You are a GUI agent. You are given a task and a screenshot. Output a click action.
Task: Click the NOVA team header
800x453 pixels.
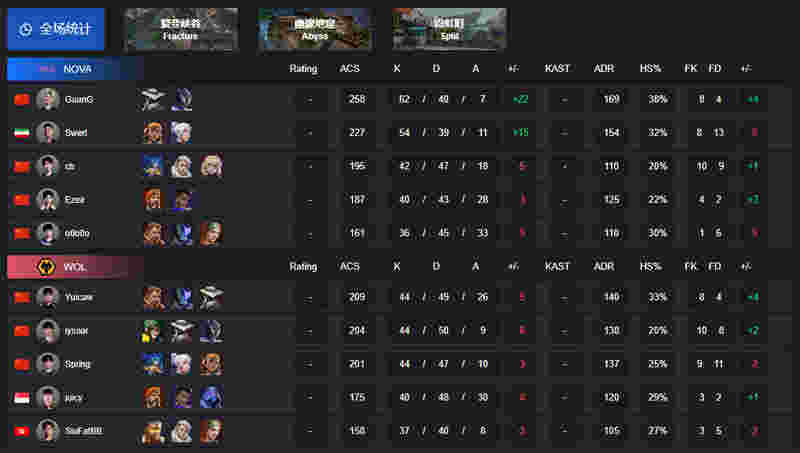click(76, 69)
